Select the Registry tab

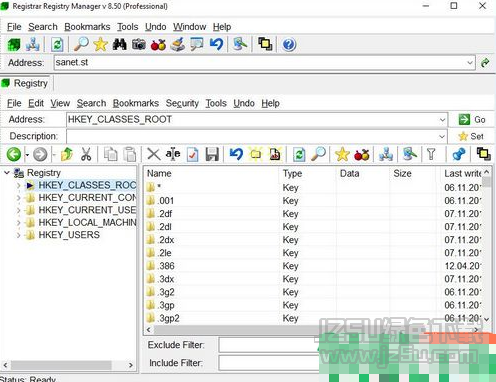(x=25, y=83)
